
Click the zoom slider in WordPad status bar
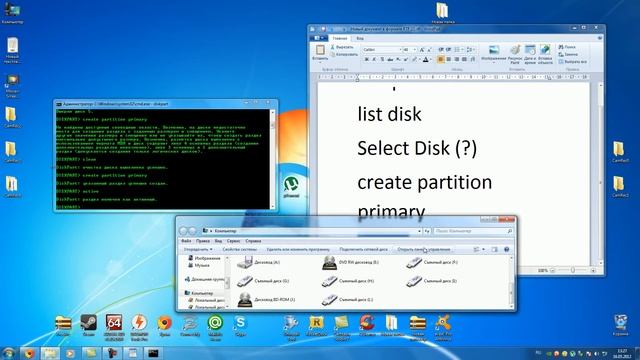(573, 270)
